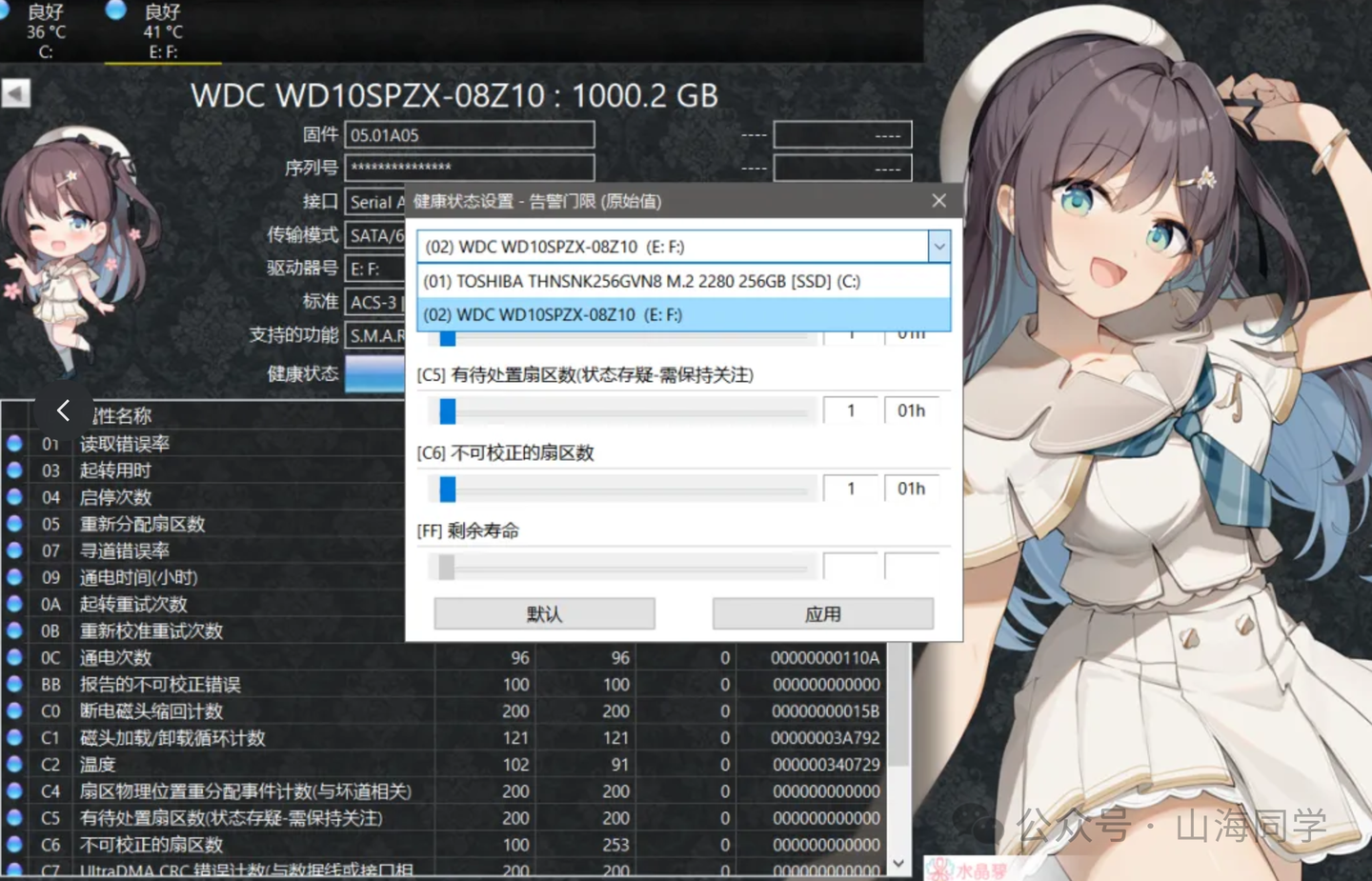Viewport: 1372px width, 881px height.
Task: Select the 温度 attribute name
Action: pyautogui.click(x=97, y=765)
